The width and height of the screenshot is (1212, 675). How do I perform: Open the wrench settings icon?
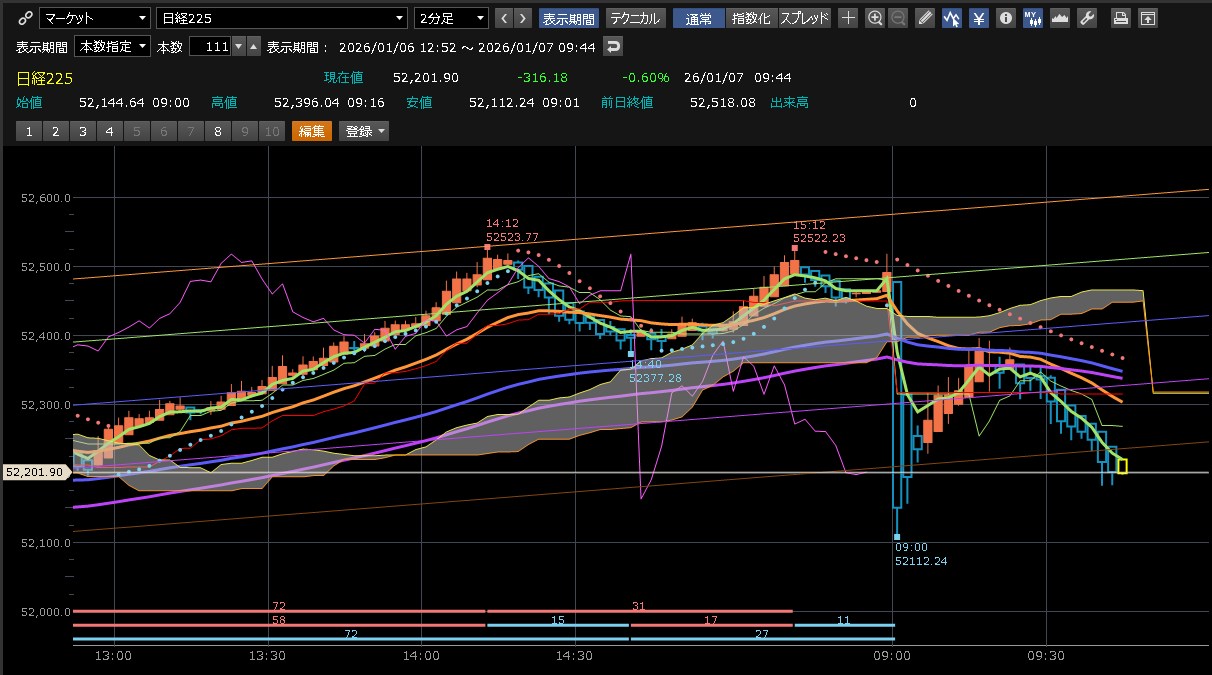click(x=1087, y=18)
